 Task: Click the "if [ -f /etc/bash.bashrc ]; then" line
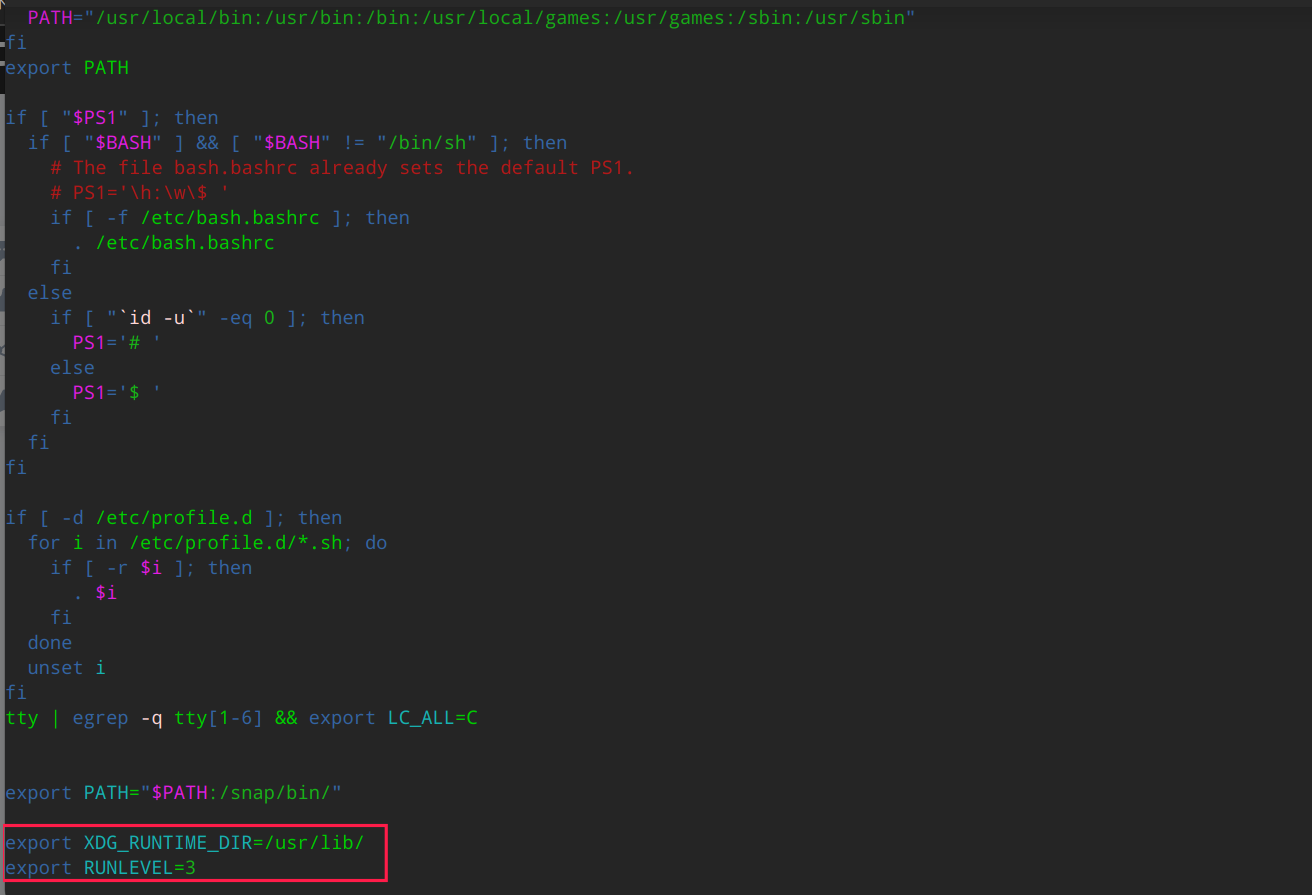[230, 218]
